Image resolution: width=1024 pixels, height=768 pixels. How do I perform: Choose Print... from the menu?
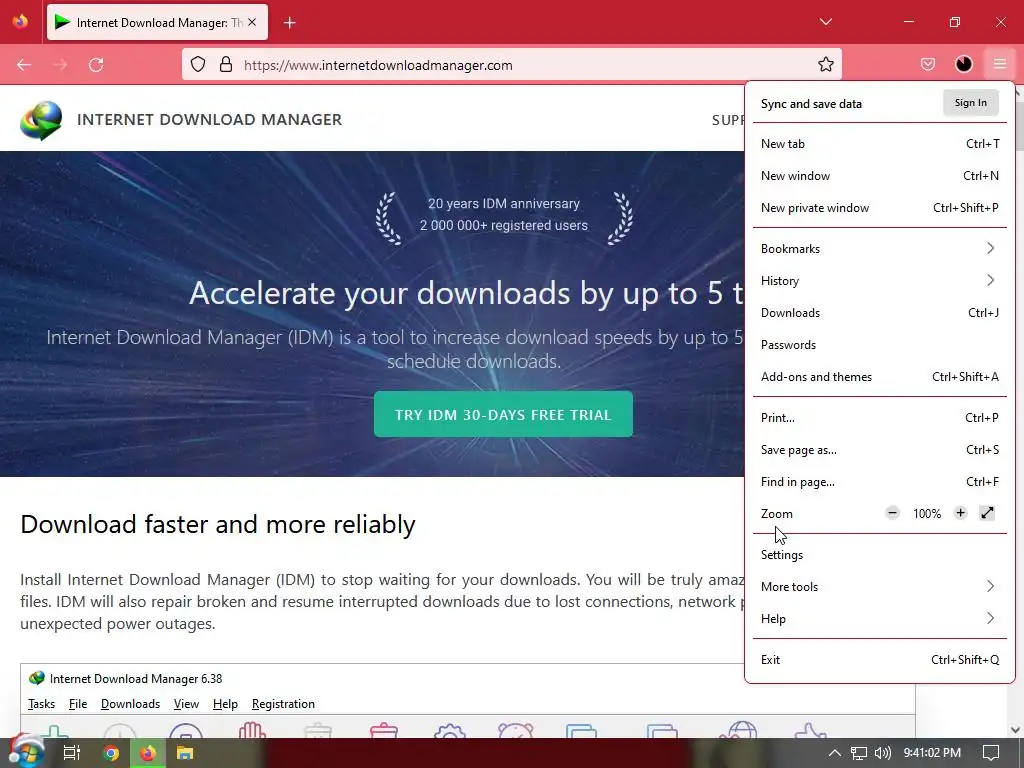coord(880,418)
